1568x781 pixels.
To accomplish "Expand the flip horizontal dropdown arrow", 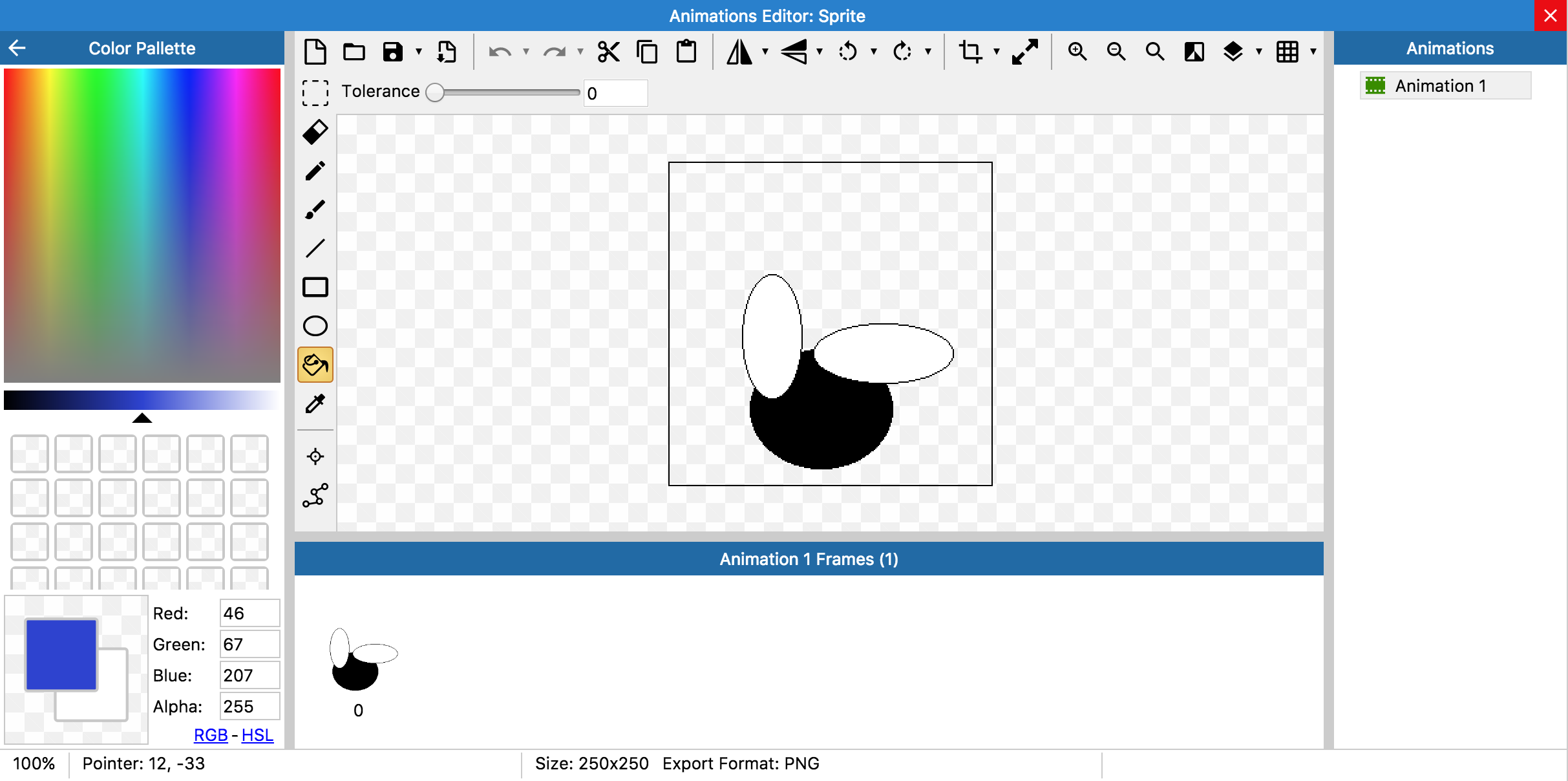I will [x=765, y=51].
